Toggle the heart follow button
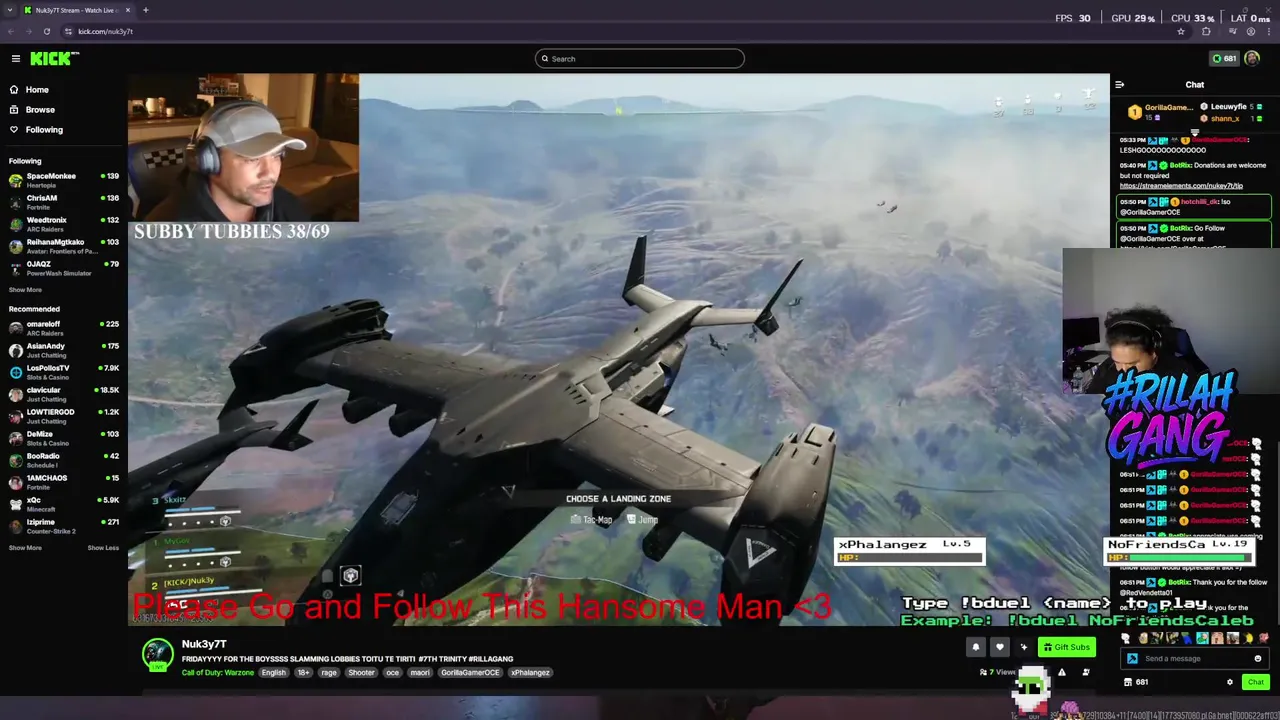Screen dimensions: 1280x720 [999, 647]
